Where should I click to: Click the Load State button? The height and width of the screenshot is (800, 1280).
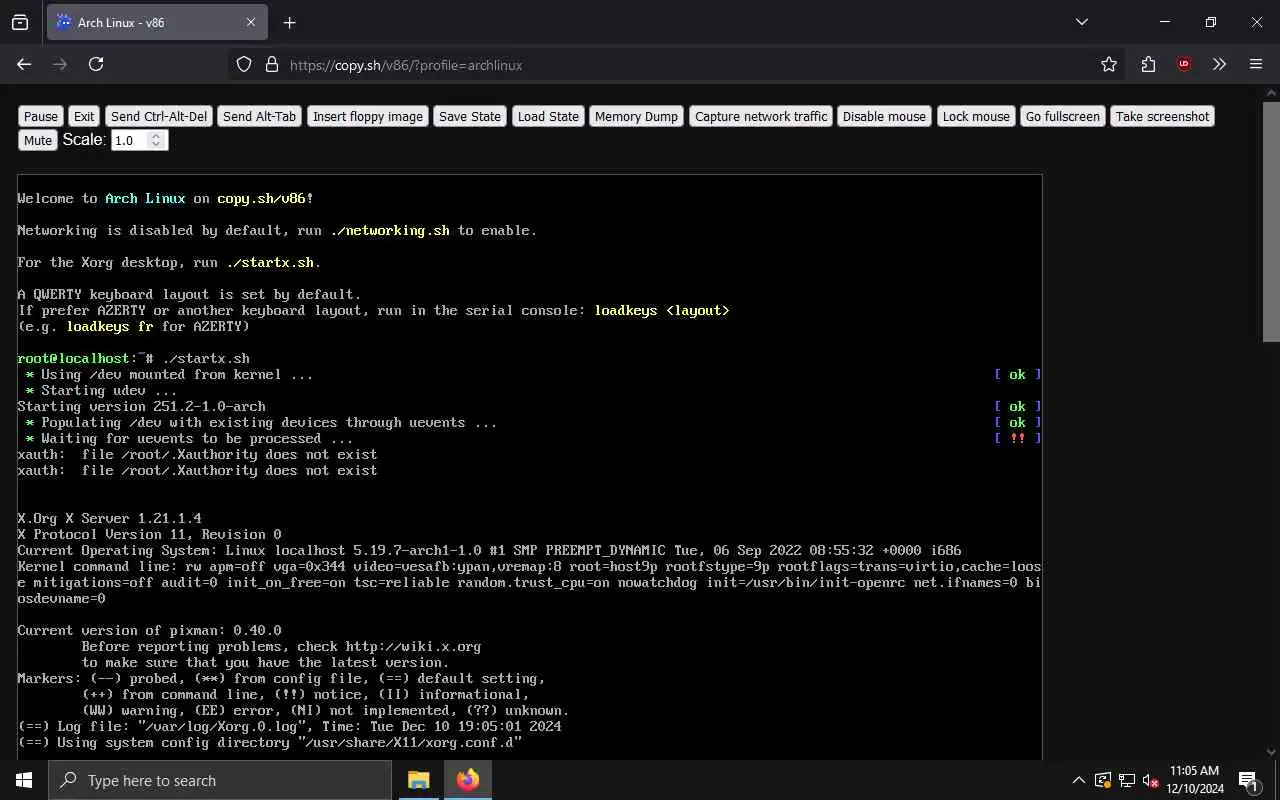548,116
